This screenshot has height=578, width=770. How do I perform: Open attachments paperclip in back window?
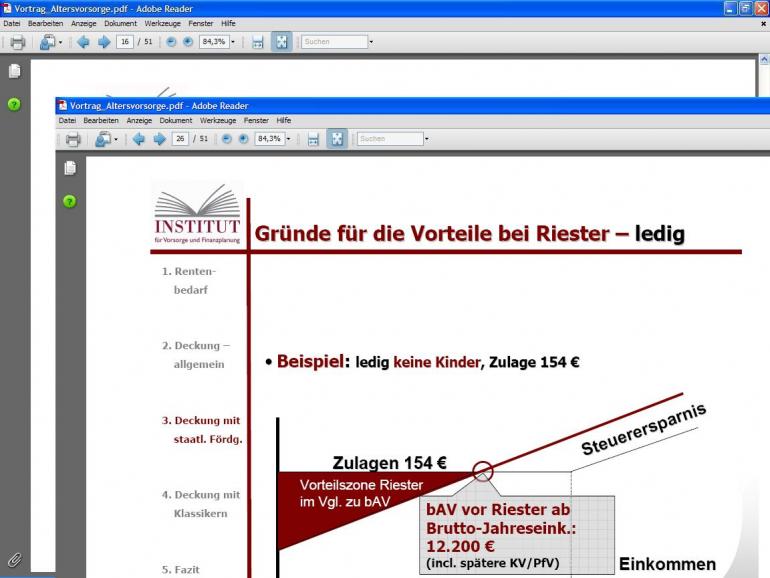15,560
